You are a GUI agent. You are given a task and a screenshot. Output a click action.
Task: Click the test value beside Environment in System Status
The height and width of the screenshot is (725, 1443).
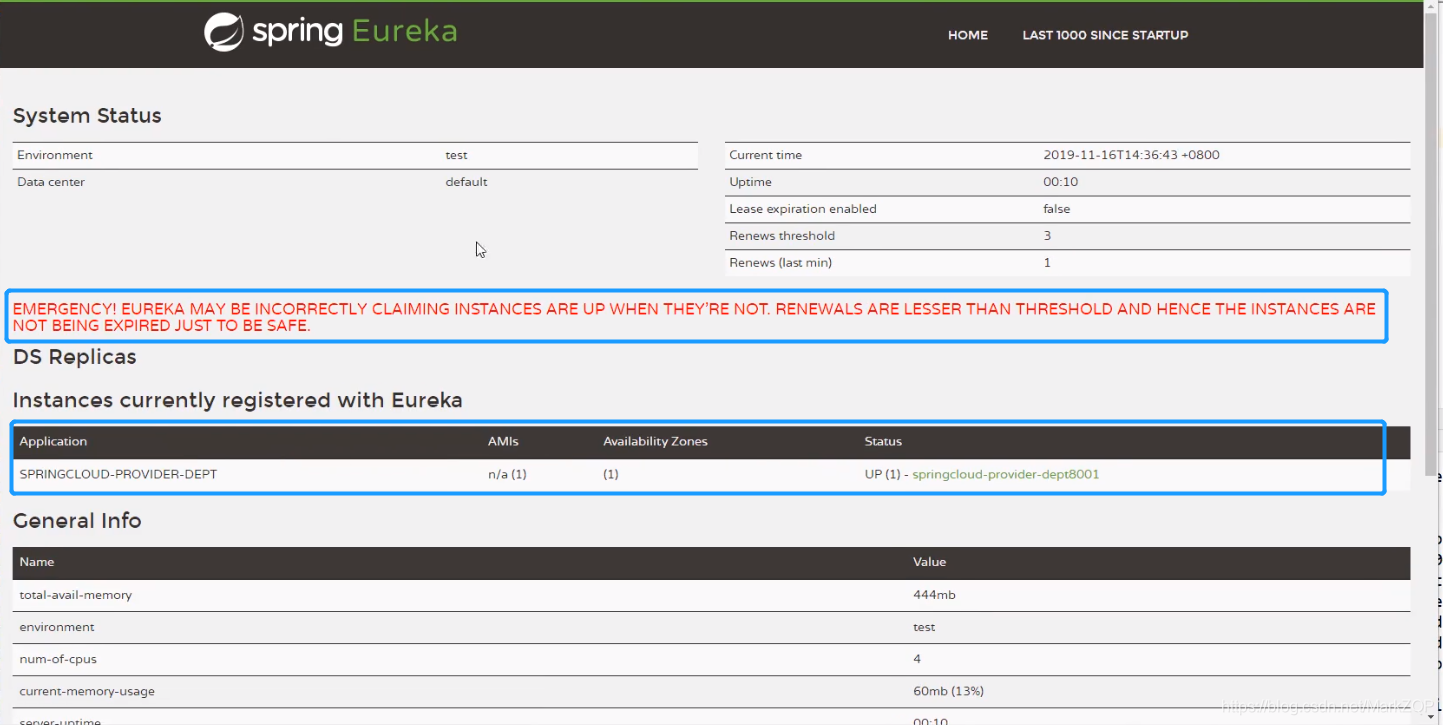[x=456, y=155]
